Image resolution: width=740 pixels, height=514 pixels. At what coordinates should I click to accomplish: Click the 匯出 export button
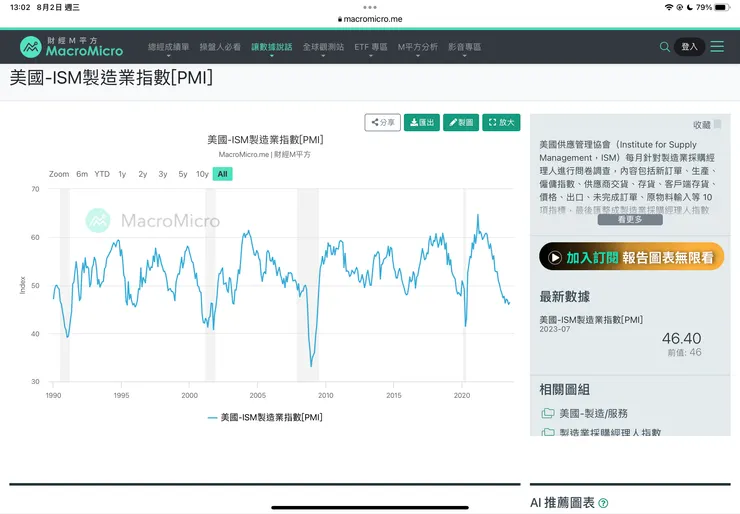pos(422,122)
